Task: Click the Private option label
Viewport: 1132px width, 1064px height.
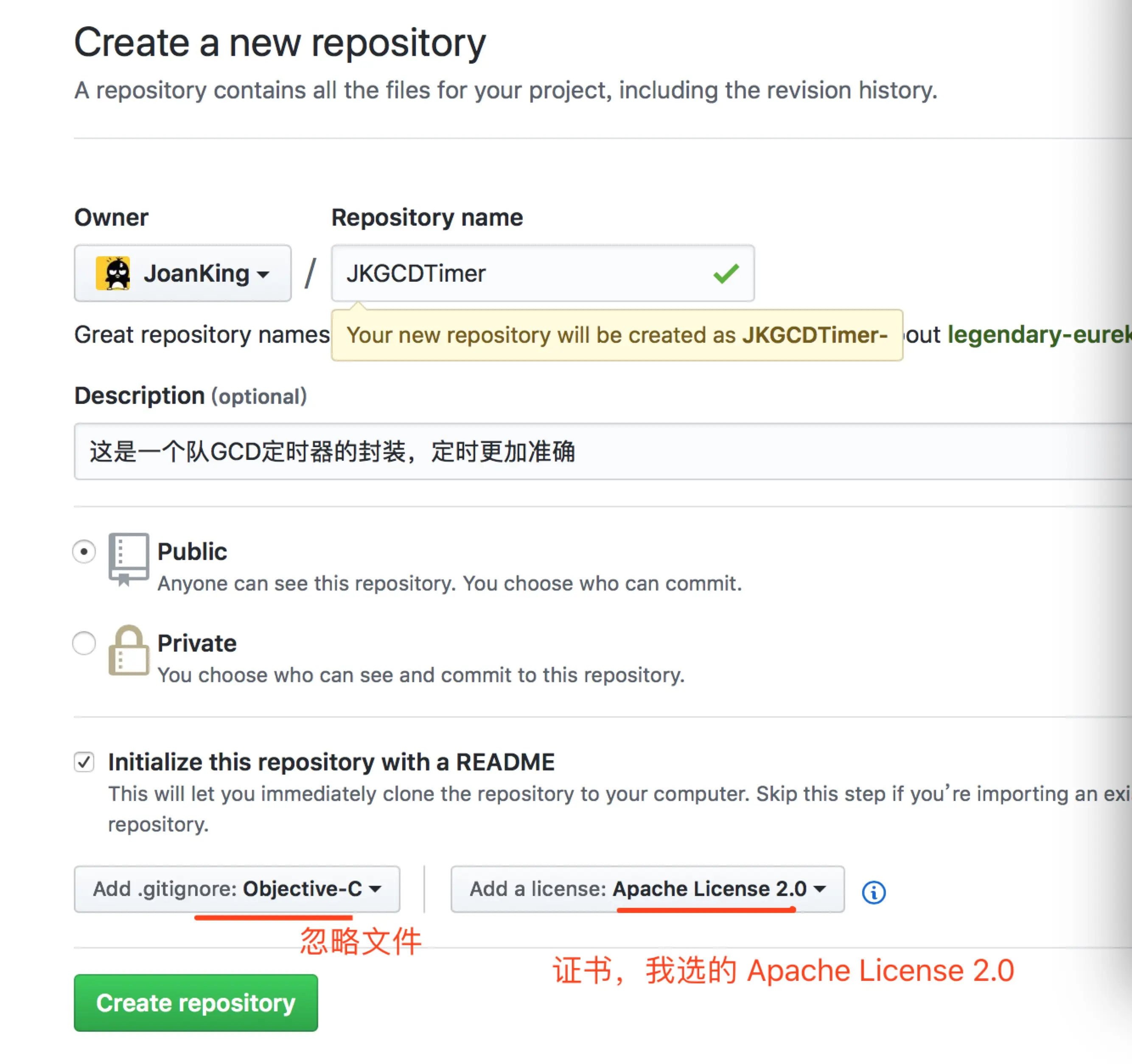Action: click(x=197, y=643)
